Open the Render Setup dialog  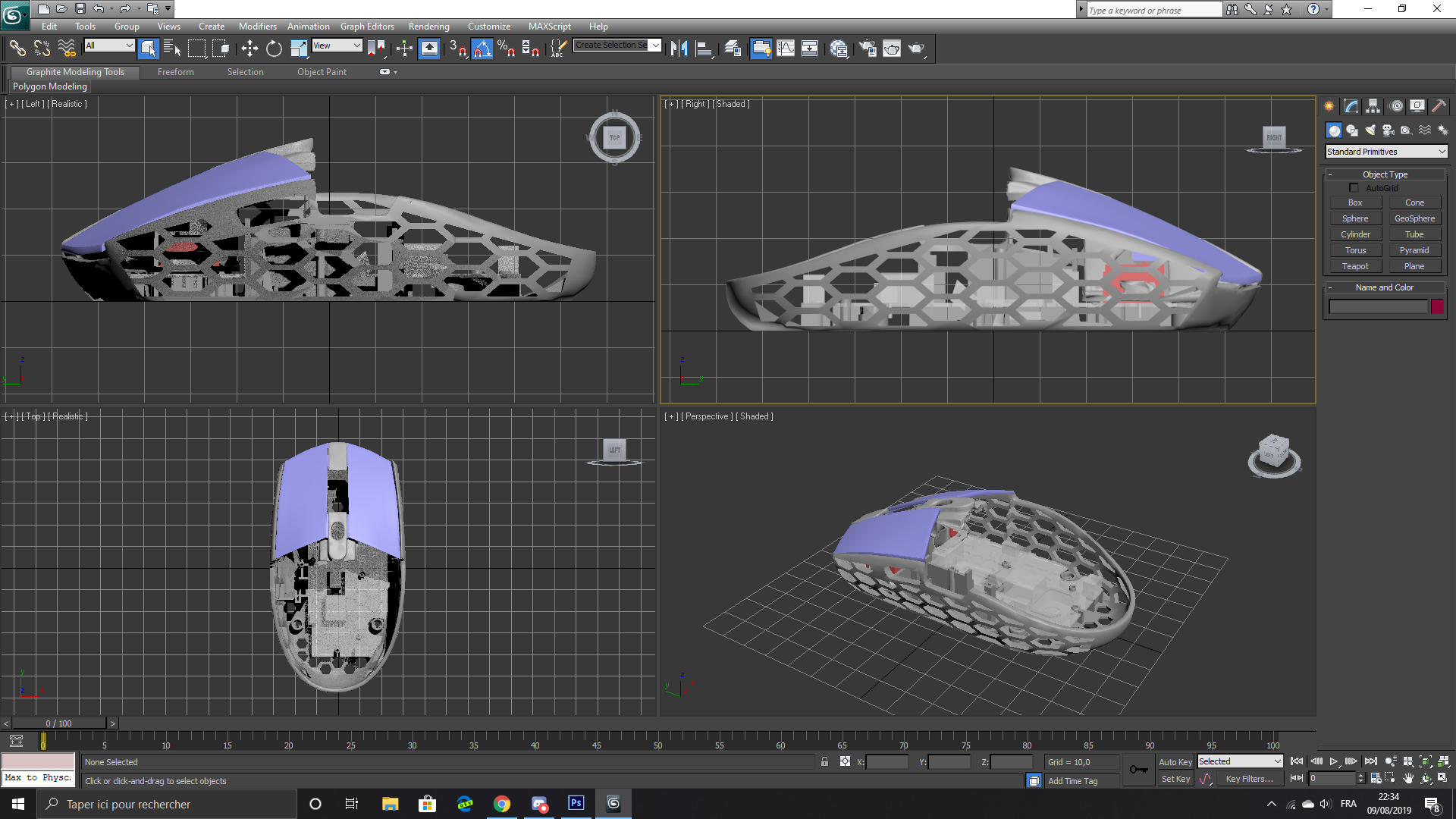(868, 49)
